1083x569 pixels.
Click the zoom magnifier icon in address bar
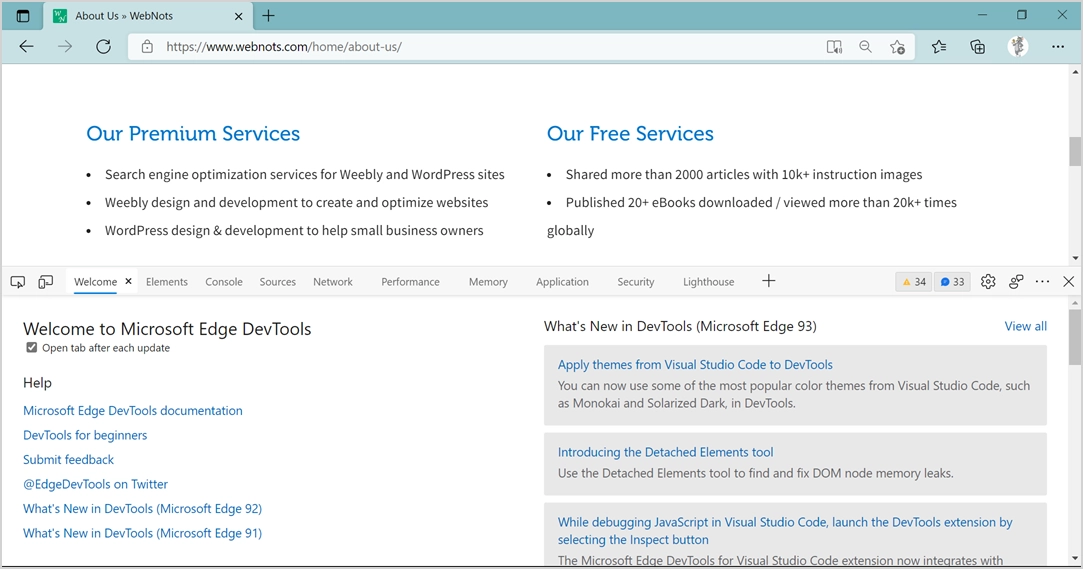866,47
